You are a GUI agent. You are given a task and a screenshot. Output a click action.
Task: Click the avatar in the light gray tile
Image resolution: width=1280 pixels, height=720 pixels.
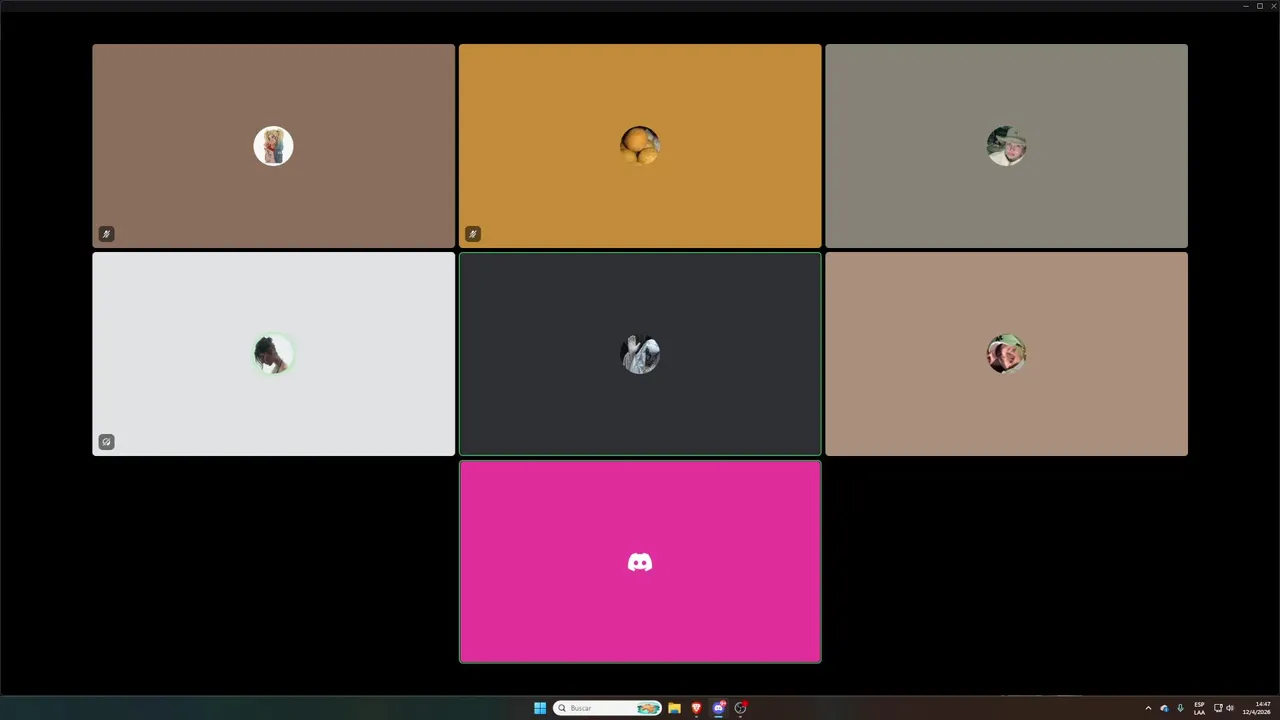(273, 354)
